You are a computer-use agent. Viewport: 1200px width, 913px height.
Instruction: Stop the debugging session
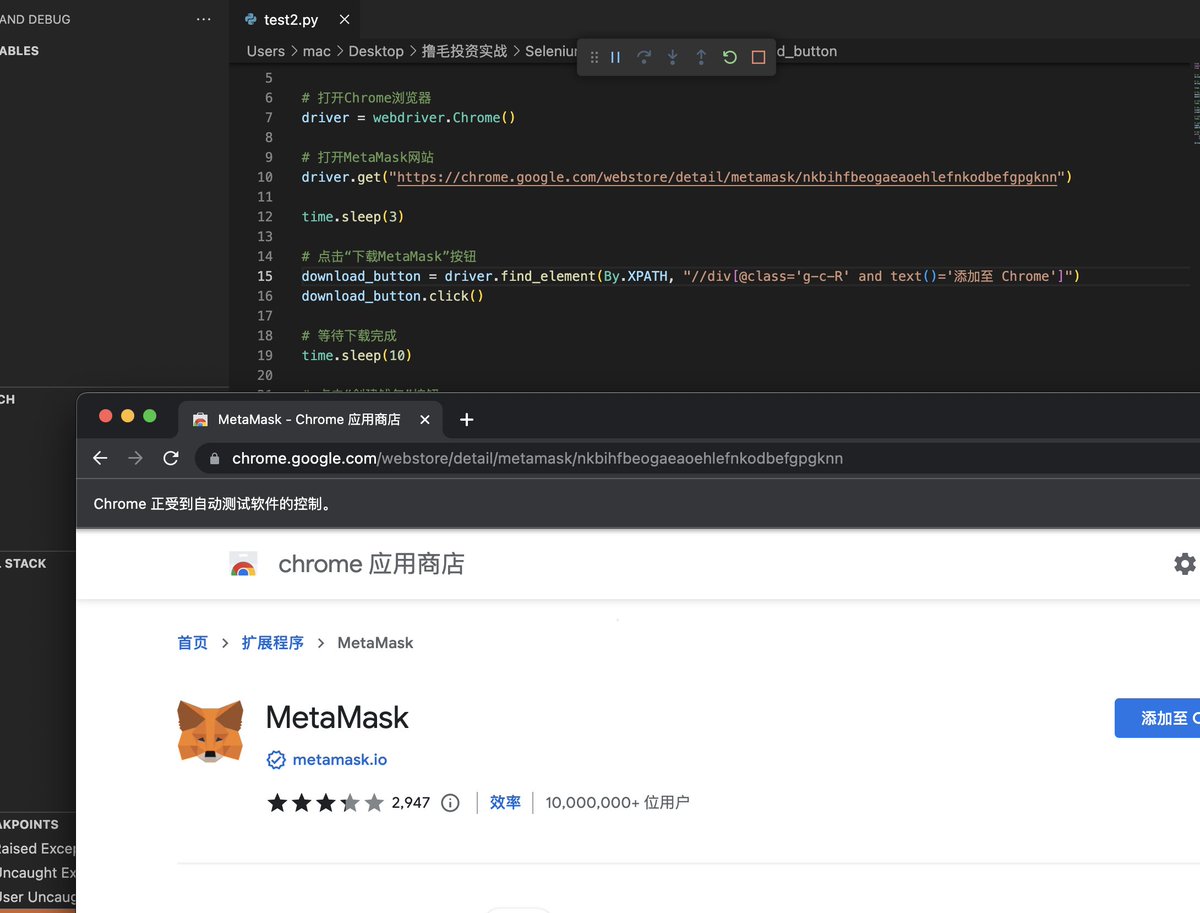[758, 58]
